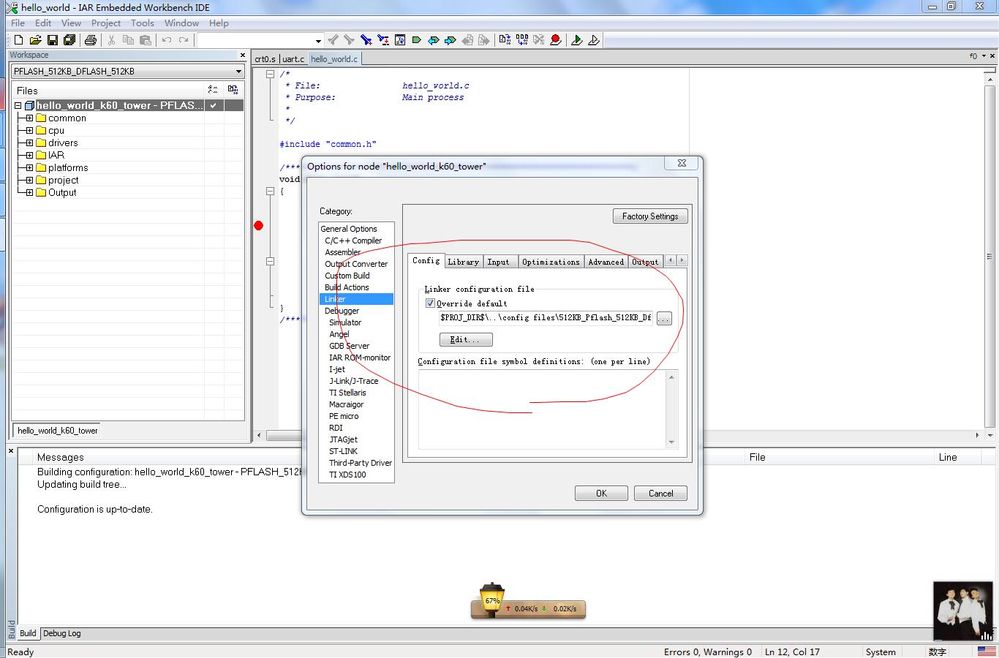Toggle the checkmark beside hello_world_k60_tower project
The height and width of the screenshot is (658, 999).
coord(214,105)
